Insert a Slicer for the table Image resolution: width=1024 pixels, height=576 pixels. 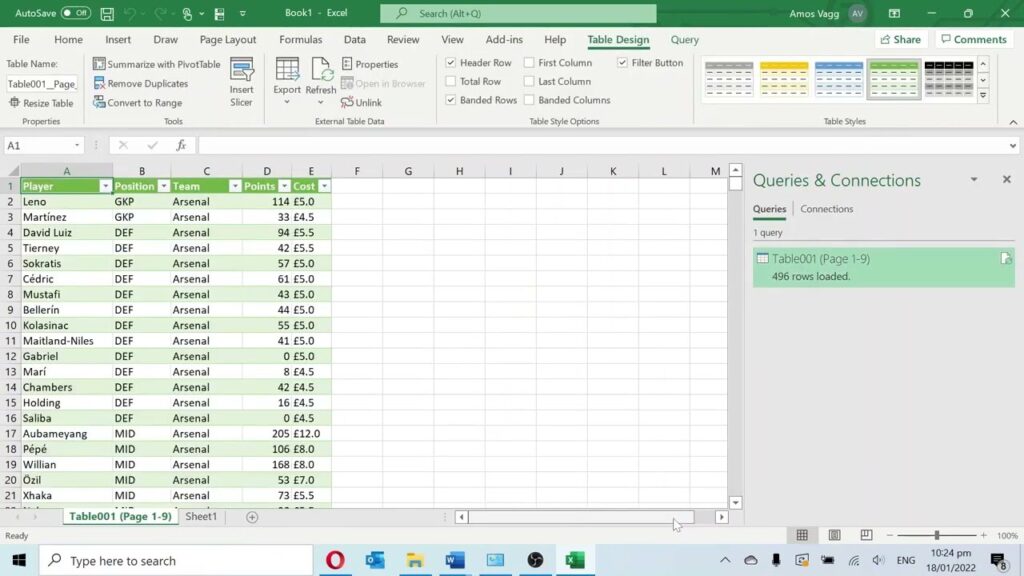coord(241,82)
